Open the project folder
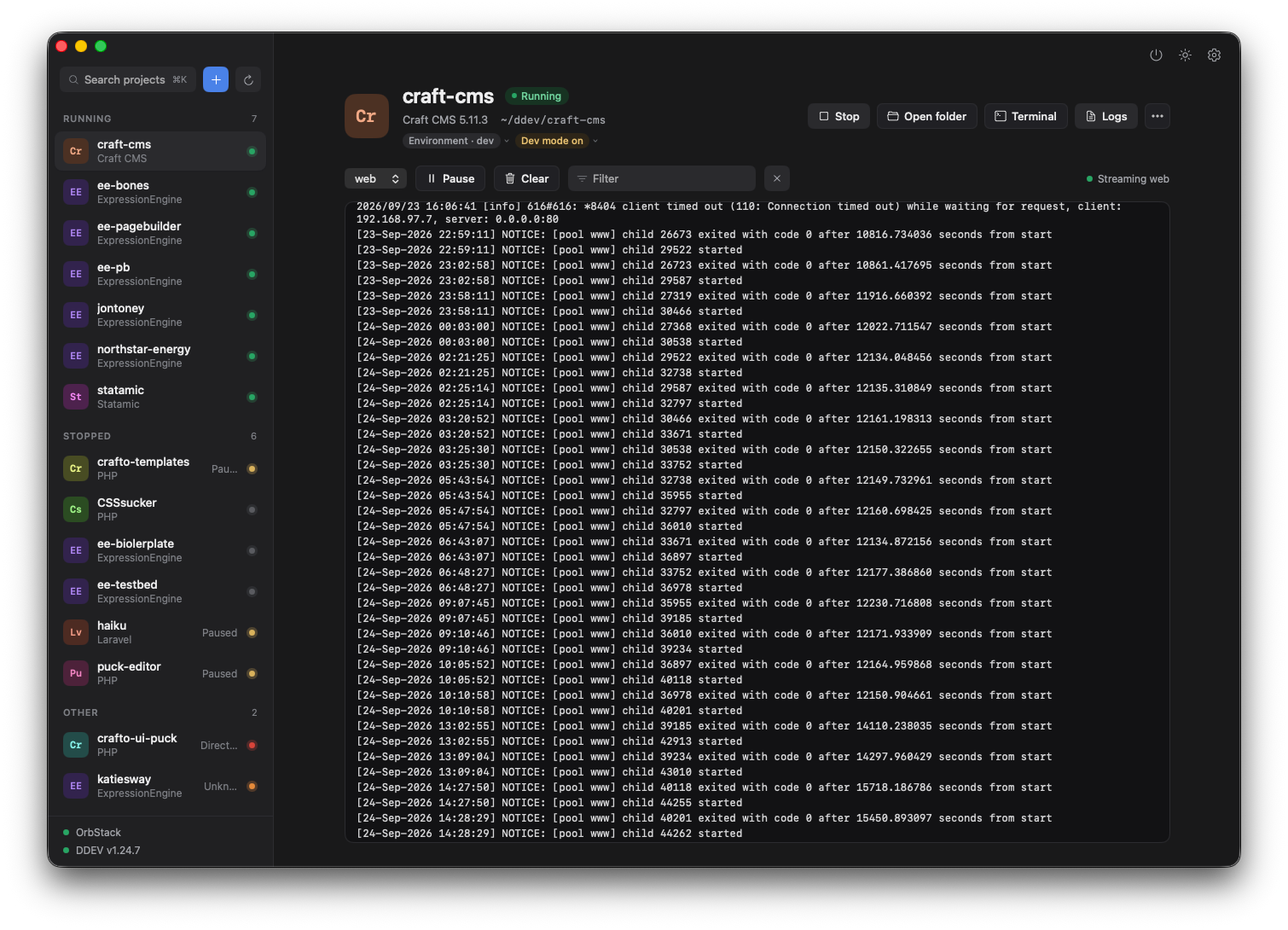Image resolution: width=1288 pixels, height=930 pixels. point(927,116)
